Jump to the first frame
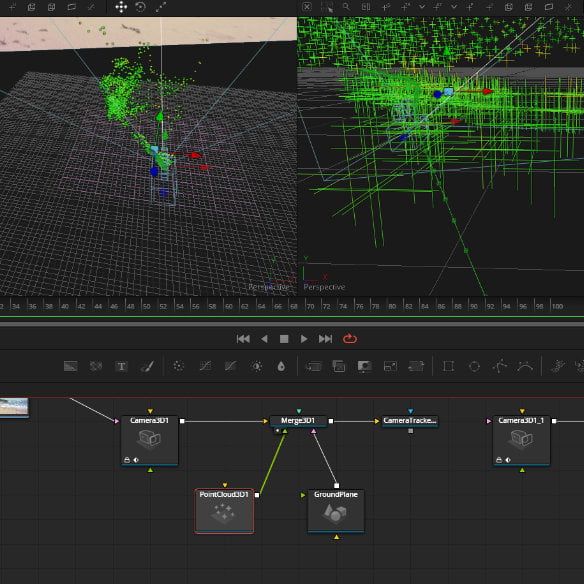The image size is (584, 584). pos(243,339)
